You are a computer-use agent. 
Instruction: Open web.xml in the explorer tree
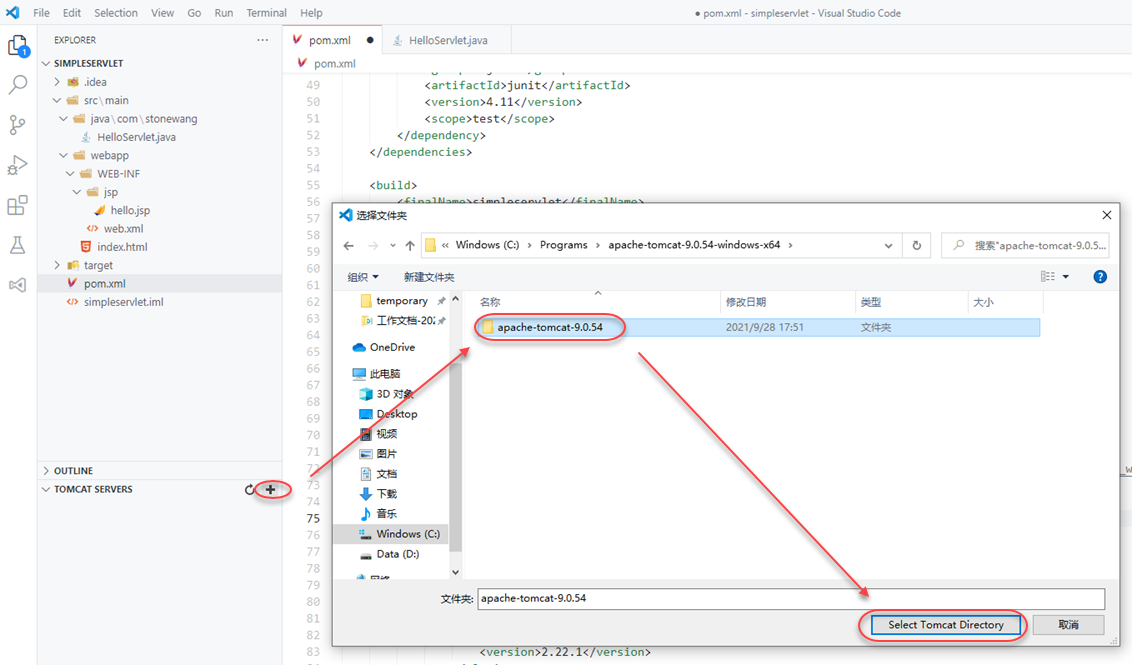coord(123,229)
